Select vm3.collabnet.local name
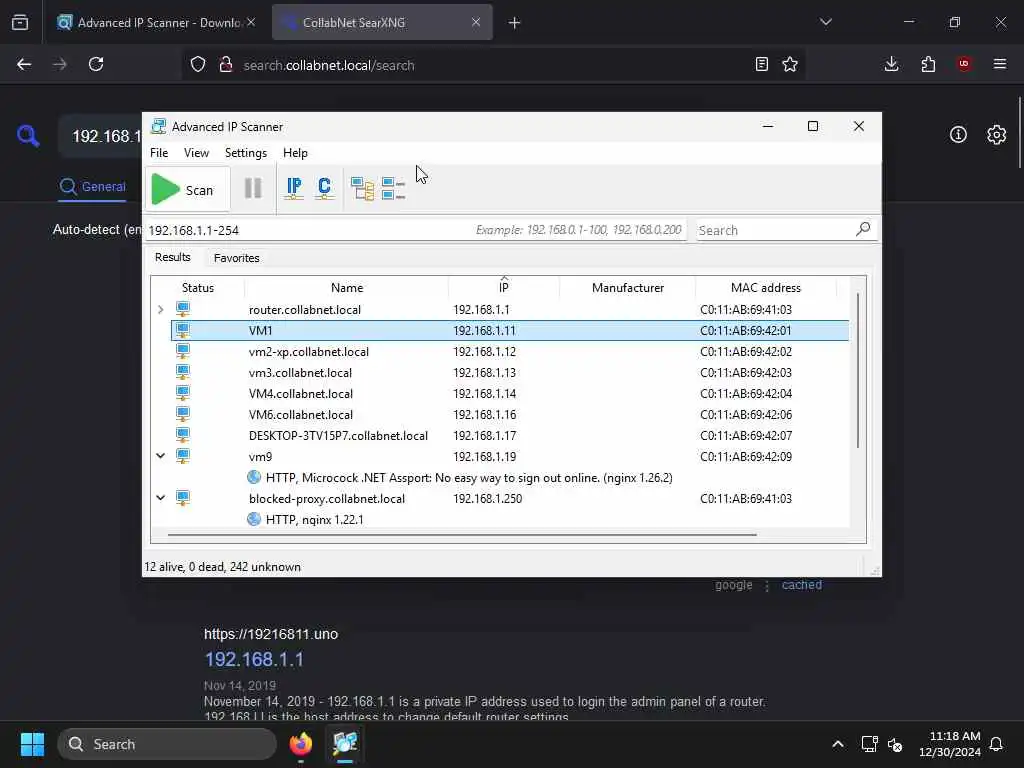1024x768 pixels. 300,372
